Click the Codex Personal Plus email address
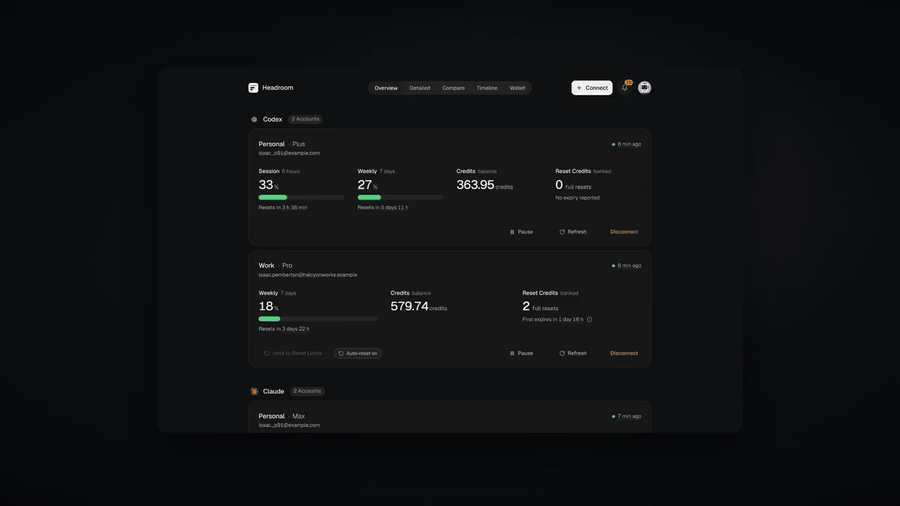This screenshot has height=506, width=900. coord(289,153)
